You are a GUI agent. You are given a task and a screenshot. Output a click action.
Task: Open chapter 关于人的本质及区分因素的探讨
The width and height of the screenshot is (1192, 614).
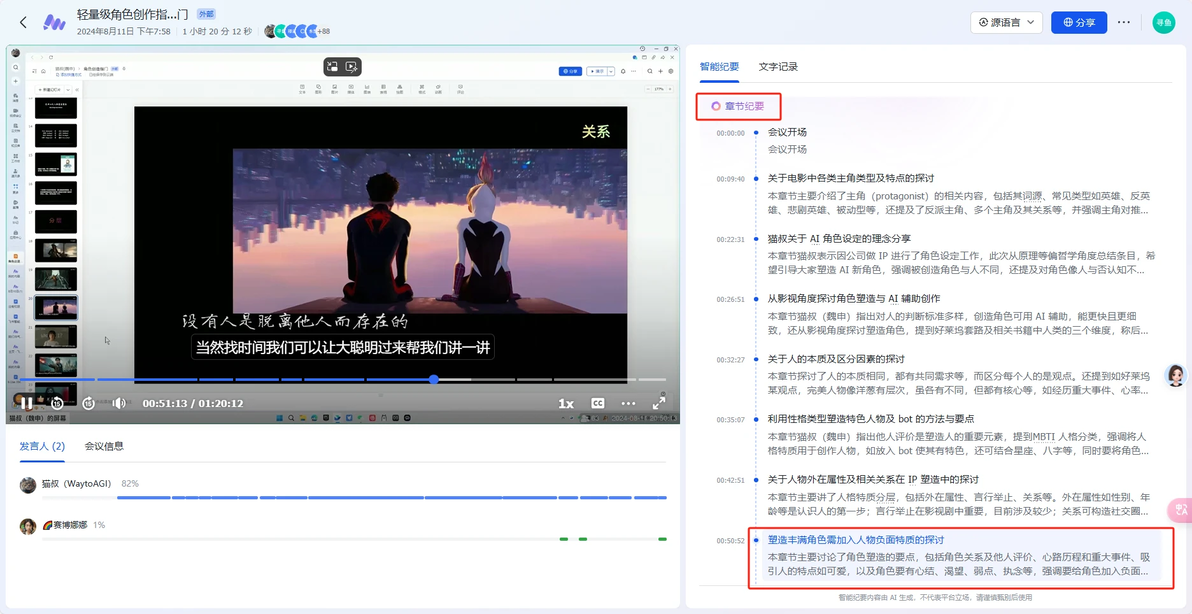click(x=835, y=359)
